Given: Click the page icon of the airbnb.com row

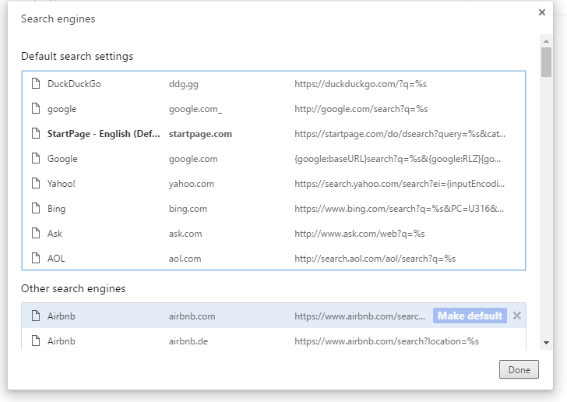Looking at the screenshot, I should tap(36, 316).
